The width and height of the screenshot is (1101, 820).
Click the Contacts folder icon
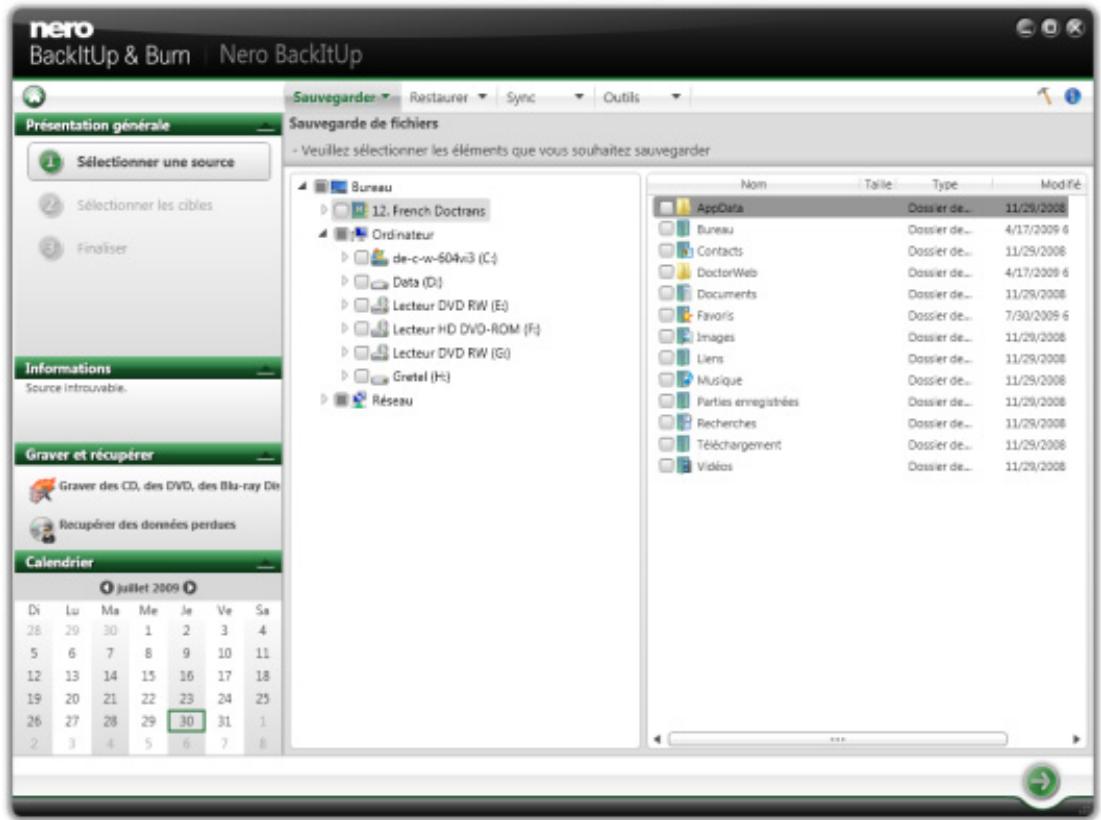[x=685, y=251]
